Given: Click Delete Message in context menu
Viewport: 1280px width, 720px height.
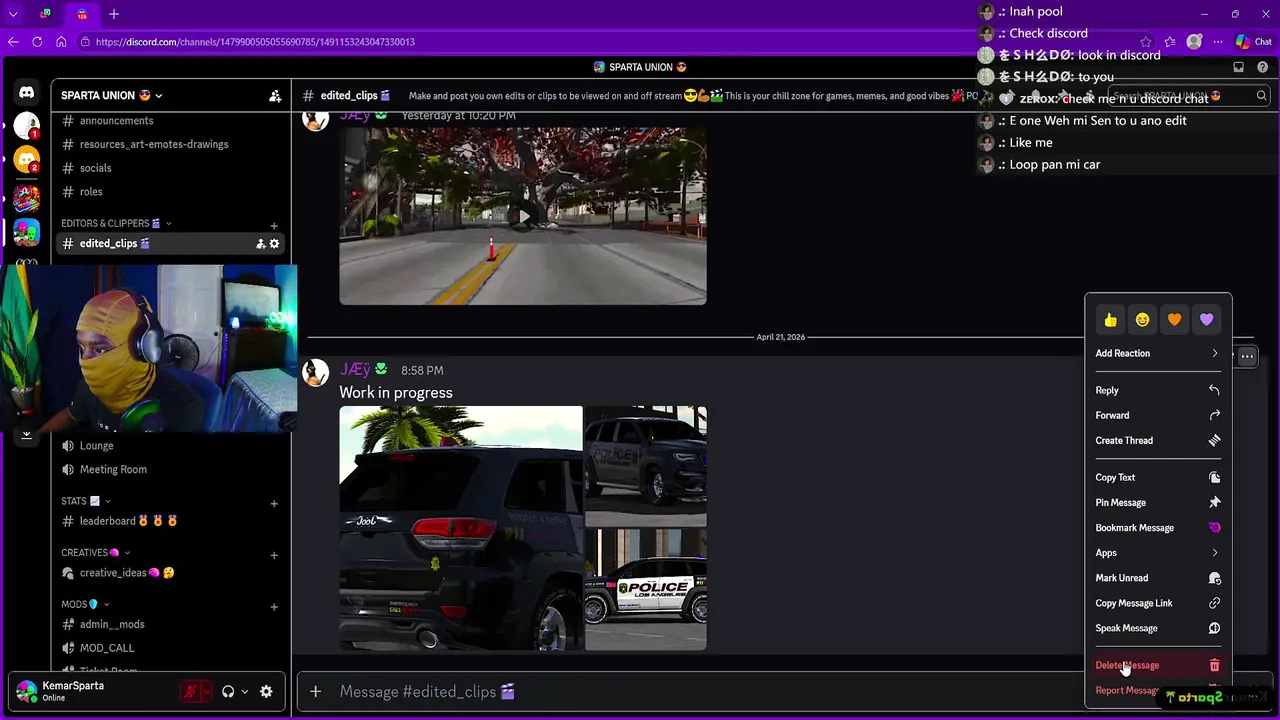Looking at the screenshot, I should pyautogui.click(x=1158, y=666).
